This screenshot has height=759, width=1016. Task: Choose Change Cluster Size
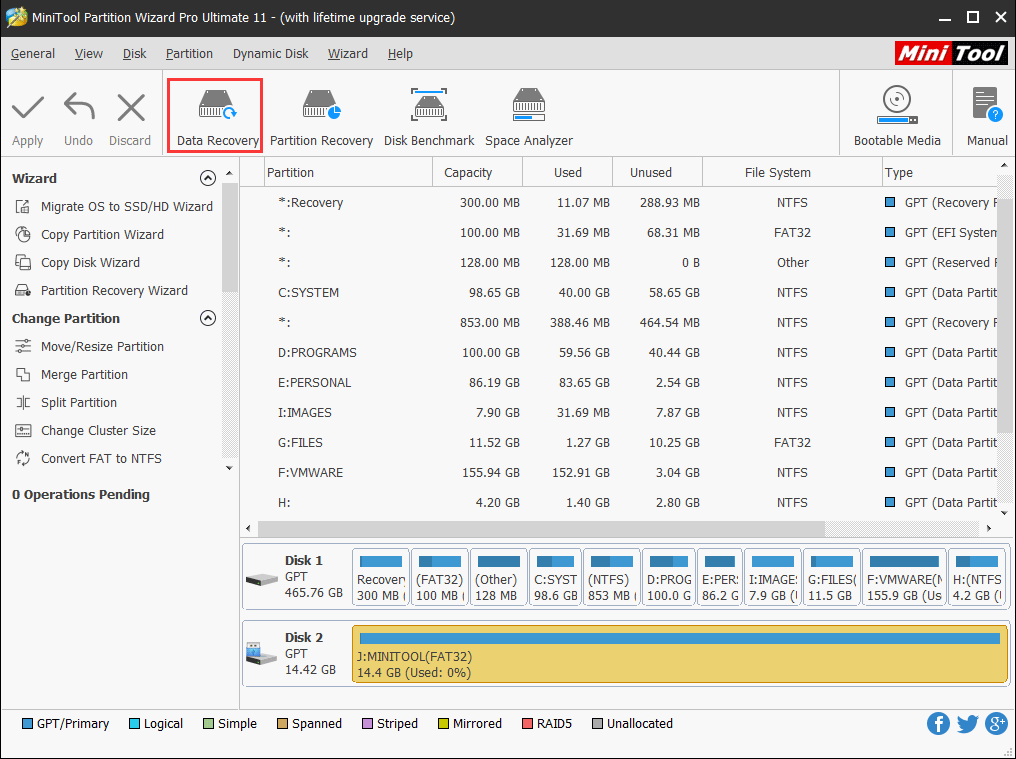point(86,430)
